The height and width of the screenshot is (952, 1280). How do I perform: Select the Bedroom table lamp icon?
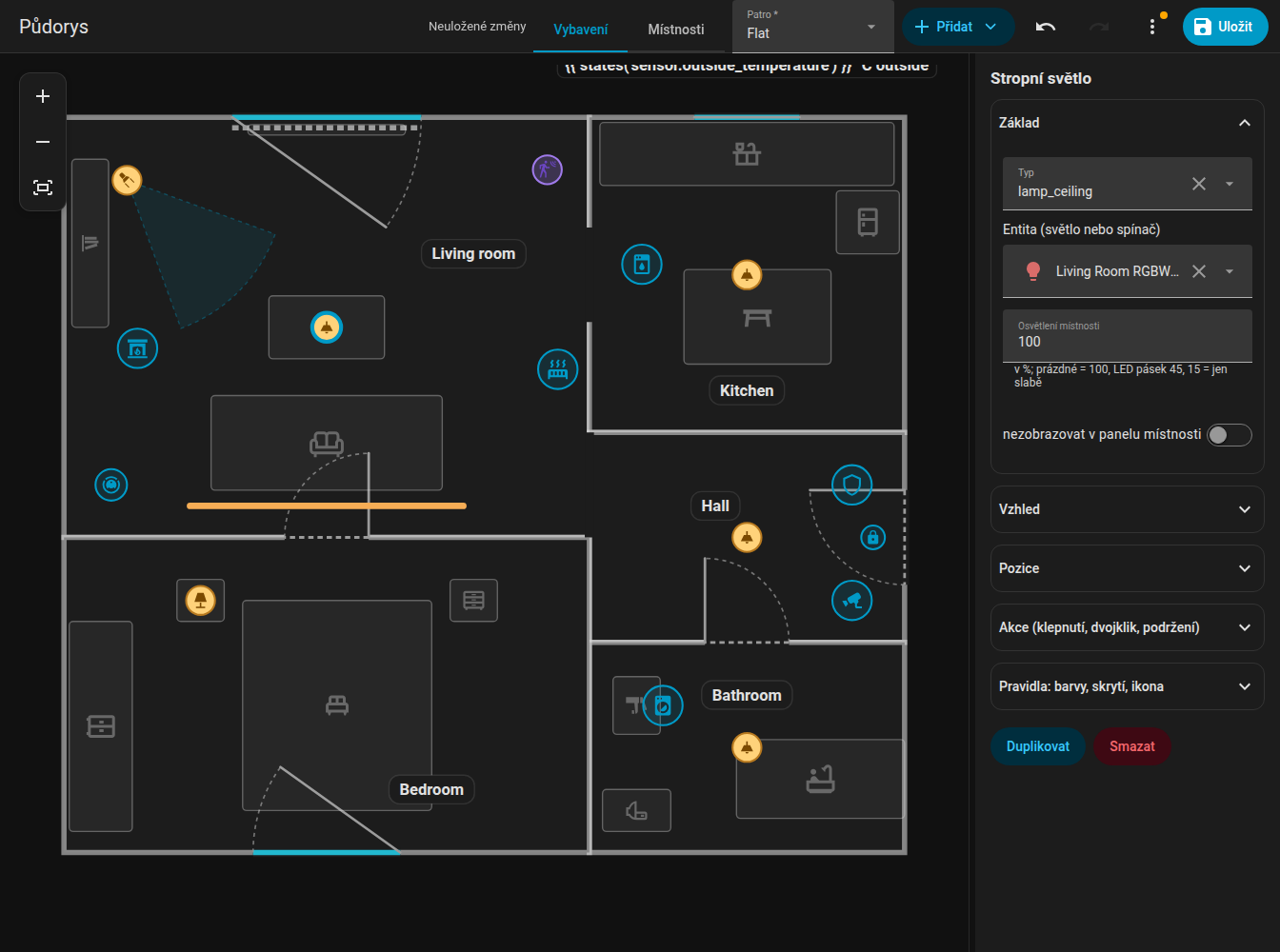click(201, 601)
